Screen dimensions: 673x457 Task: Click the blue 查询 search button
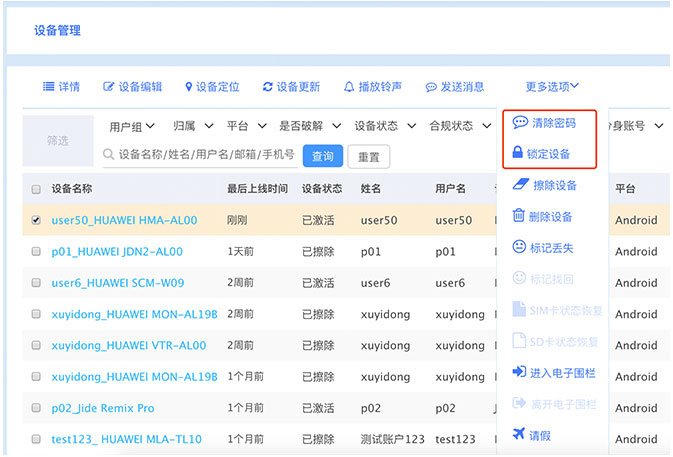323,156
